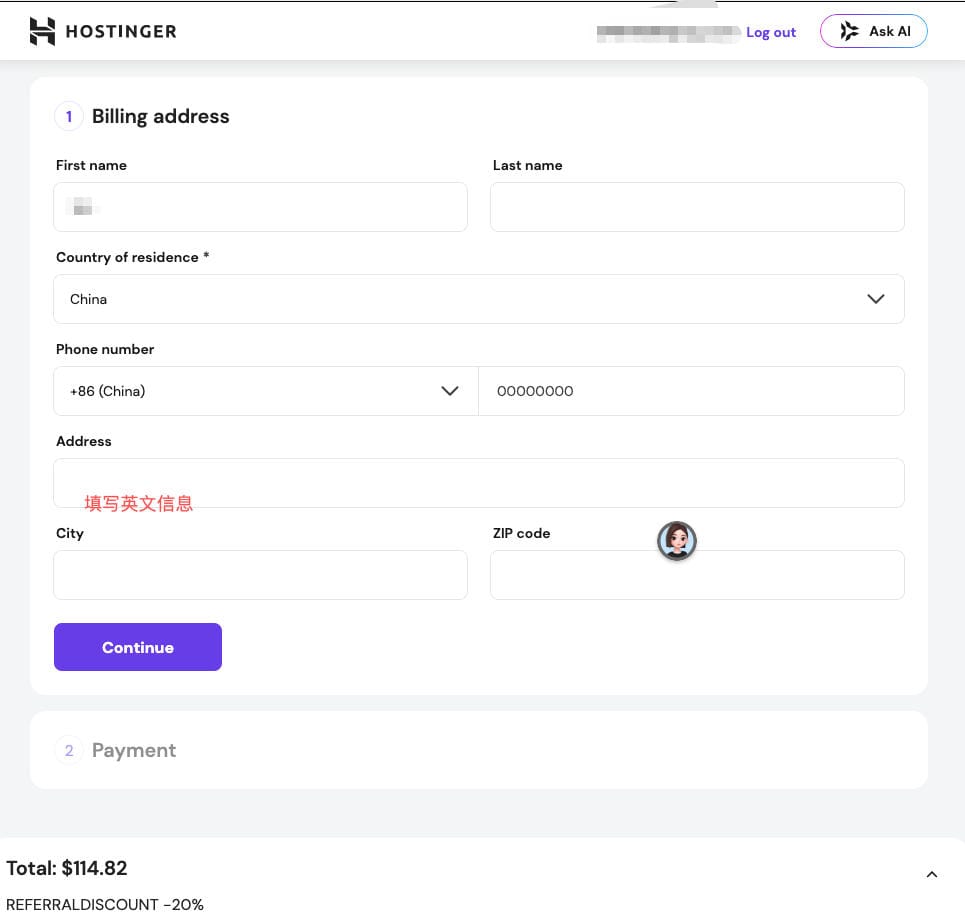The width and height of the screenshot is (965, 914).
Task: Open the +86 (China) phone code dropdown
Action: (x=266, y=391)
